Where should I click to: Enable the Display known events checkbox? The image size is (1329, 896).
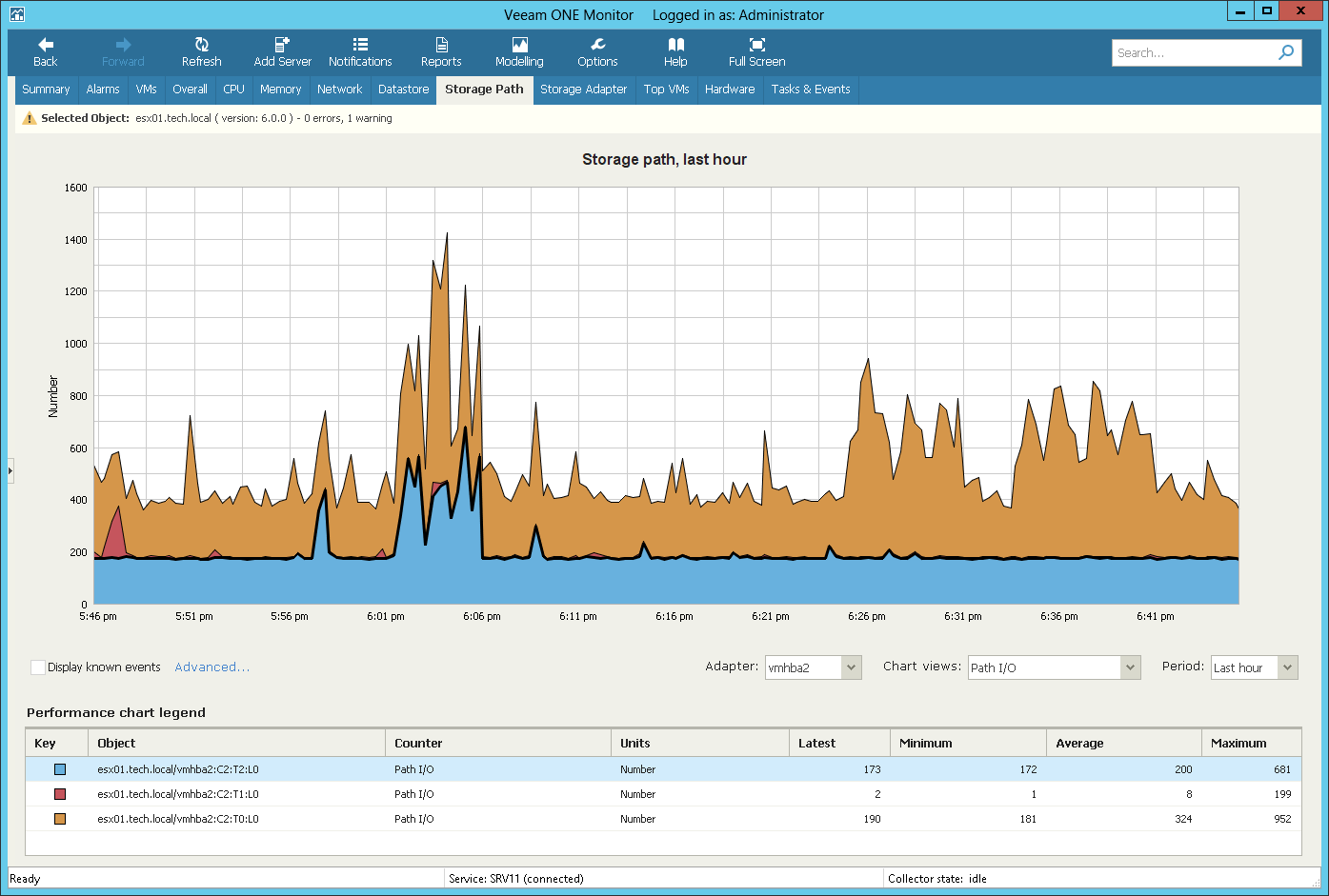tap(38, 667)
